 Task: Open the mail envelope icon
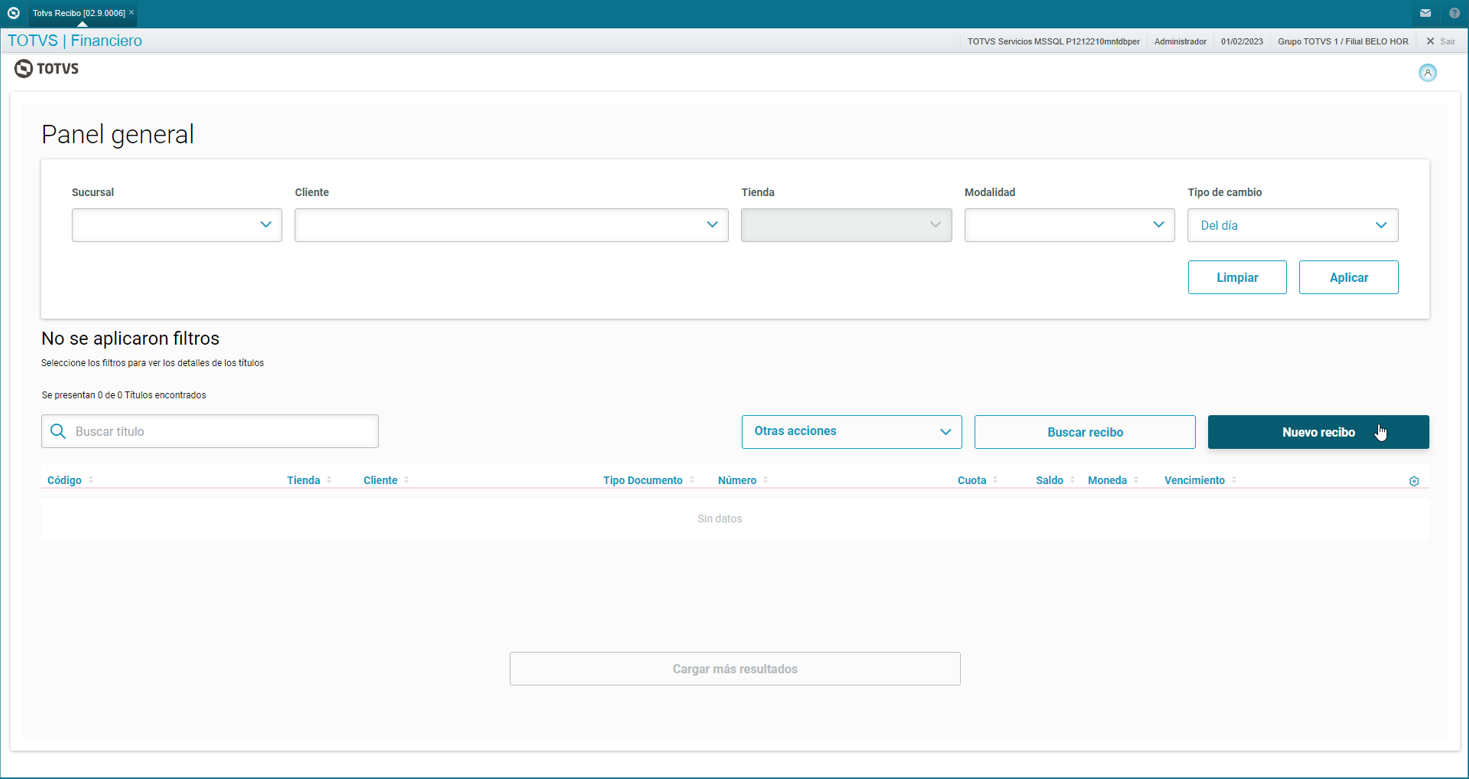point(1425,13)
